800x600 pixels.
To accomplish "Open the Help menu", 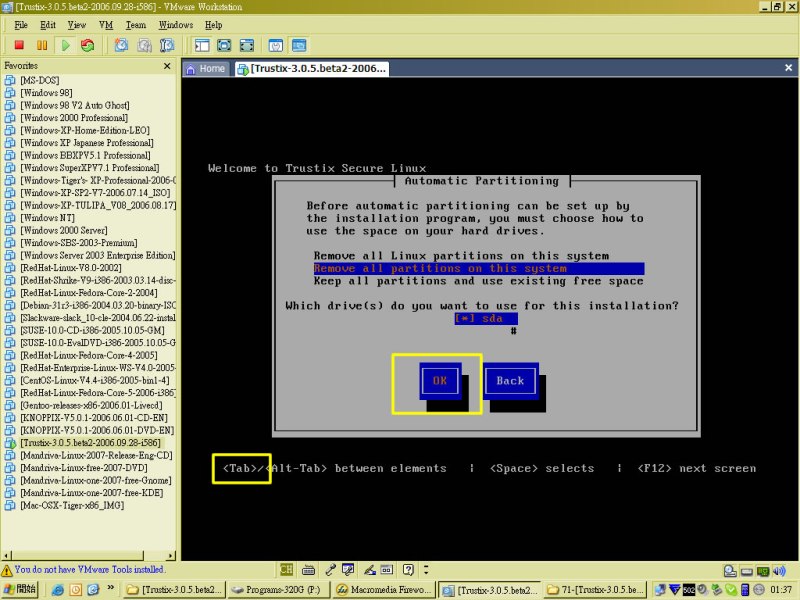I will pyautogui.click(x=213, y=25).
